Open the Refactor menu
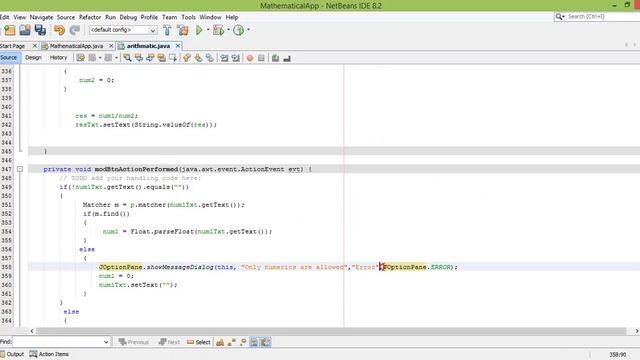Viewport: 640px width, 360px height. point(90,17)
